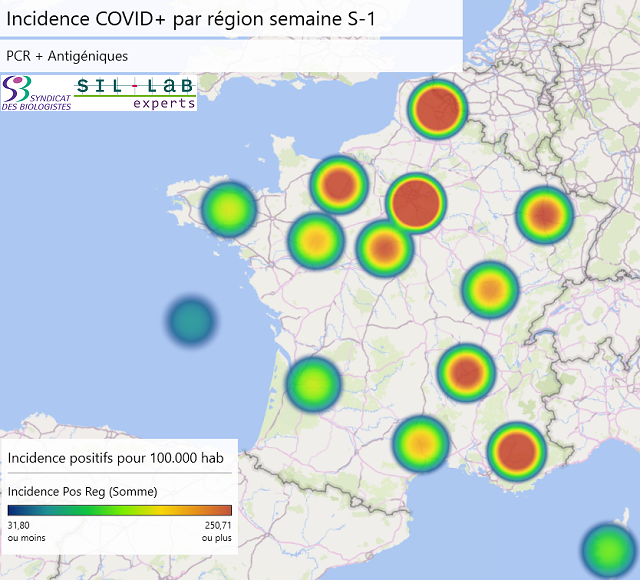Click the SIL-LAB experts logo
The height and width of the screenshot is (580, 640).
(x=135, y=93)
